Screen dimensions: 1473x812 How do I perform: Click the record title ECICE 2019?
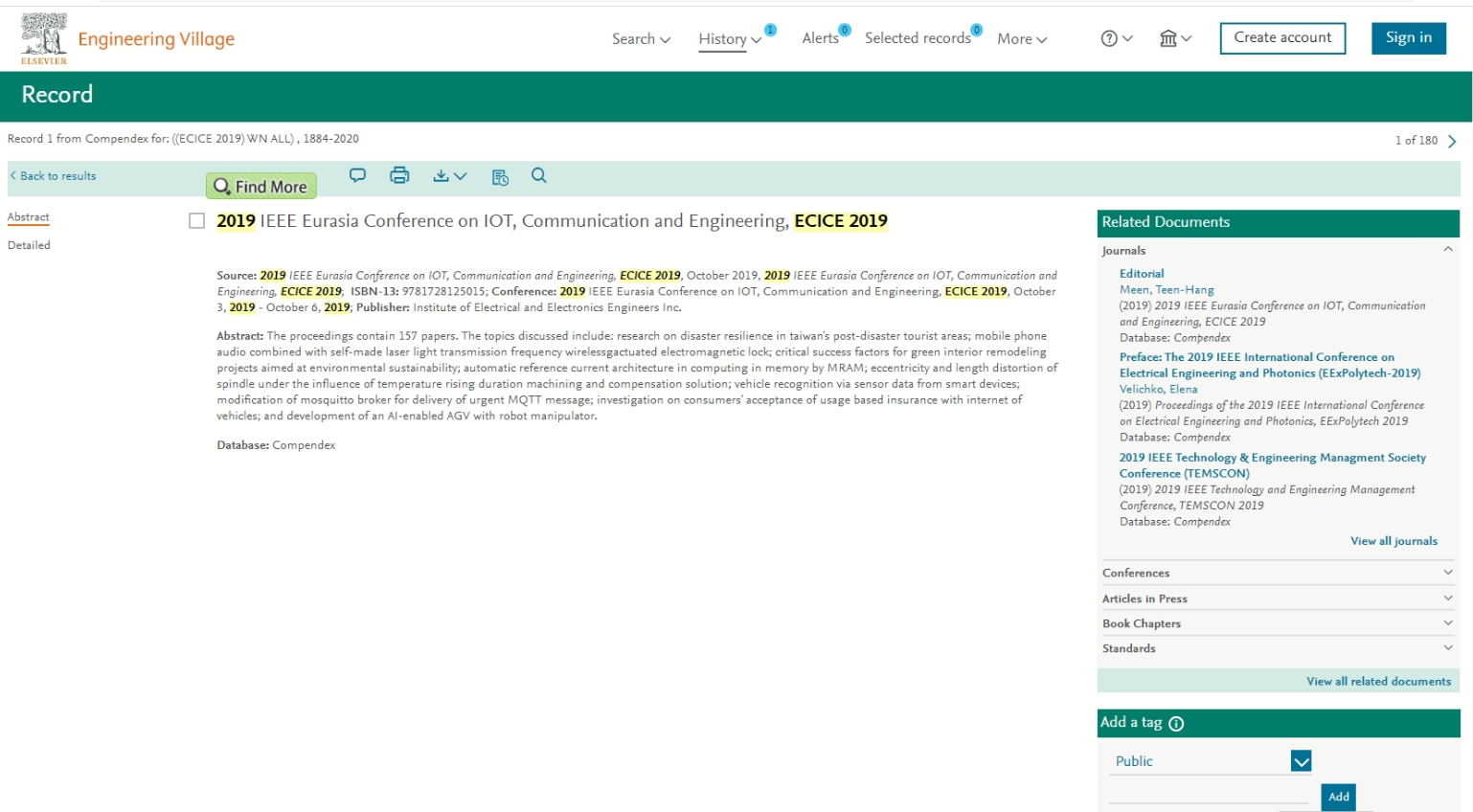552,221
